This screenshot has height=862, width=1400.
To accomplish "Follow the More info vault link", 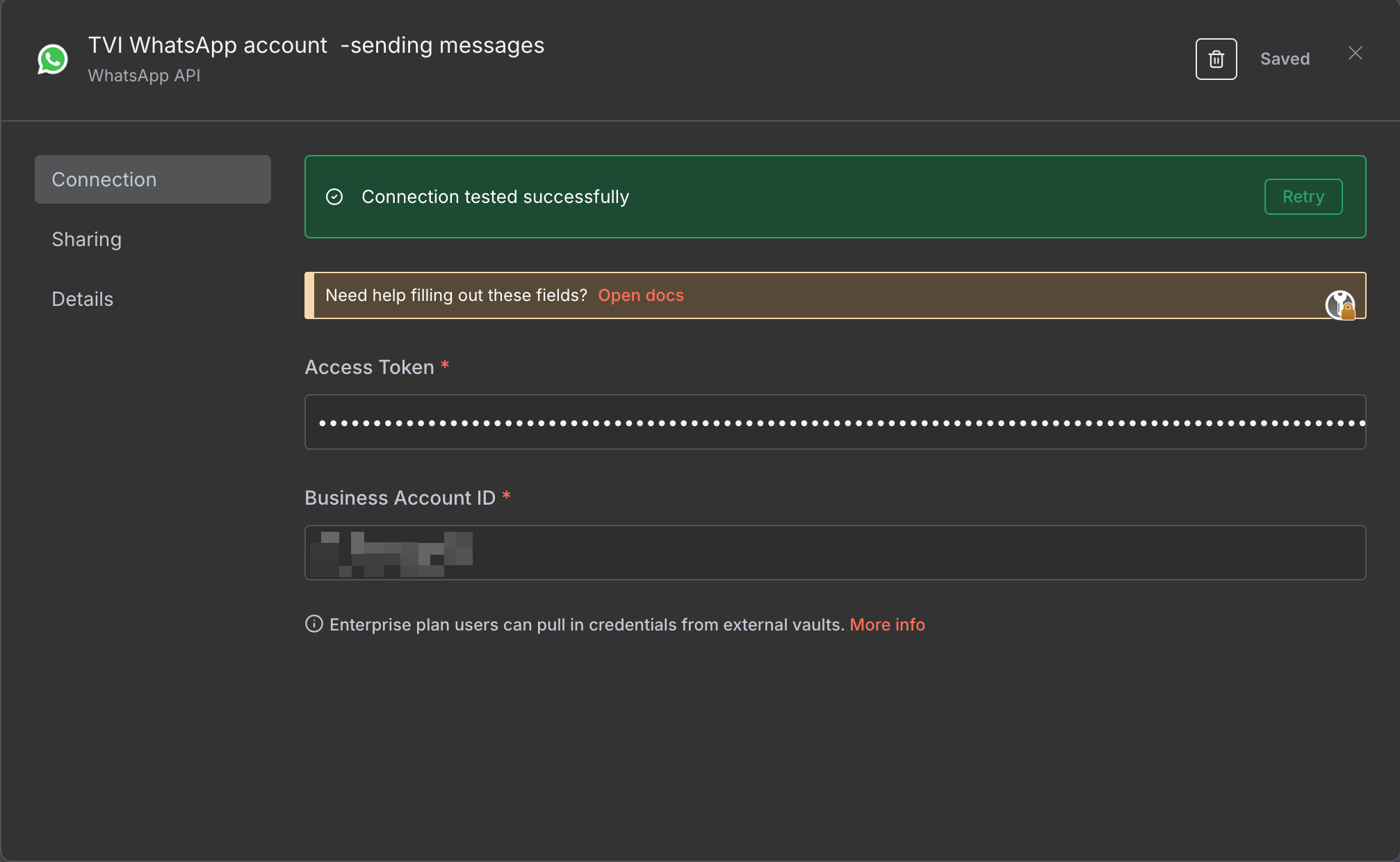I will tap(886, 624).
